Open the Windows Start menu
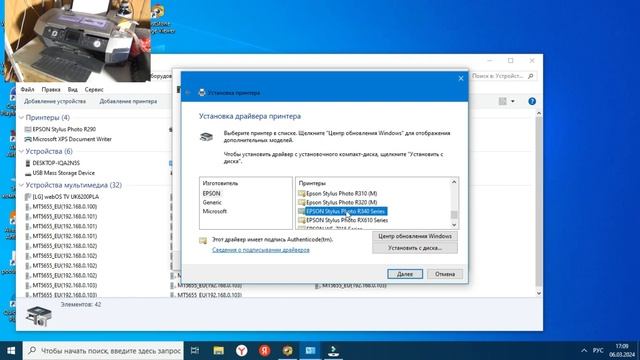Image resolution: width=640 pixels, height=360 pixels. (11, 351)
